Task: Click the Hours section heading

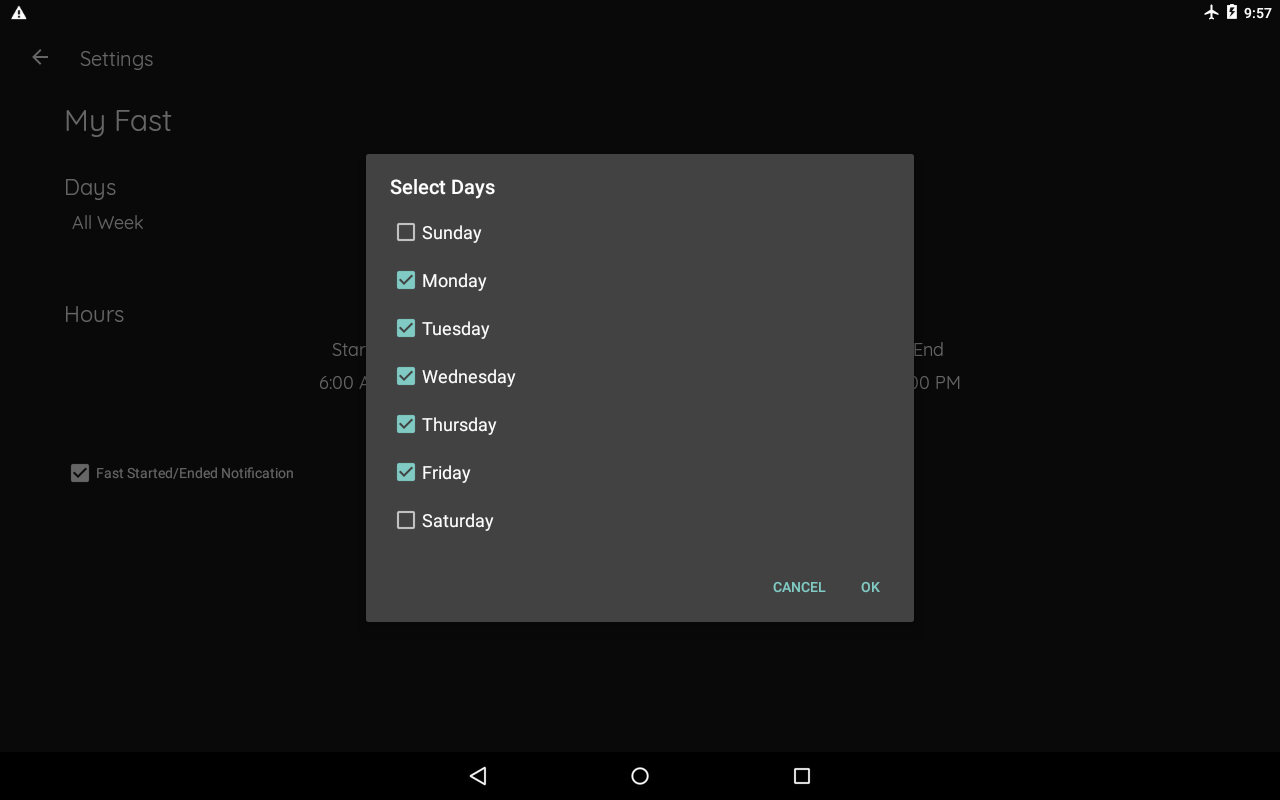Action: click(94, 314)
